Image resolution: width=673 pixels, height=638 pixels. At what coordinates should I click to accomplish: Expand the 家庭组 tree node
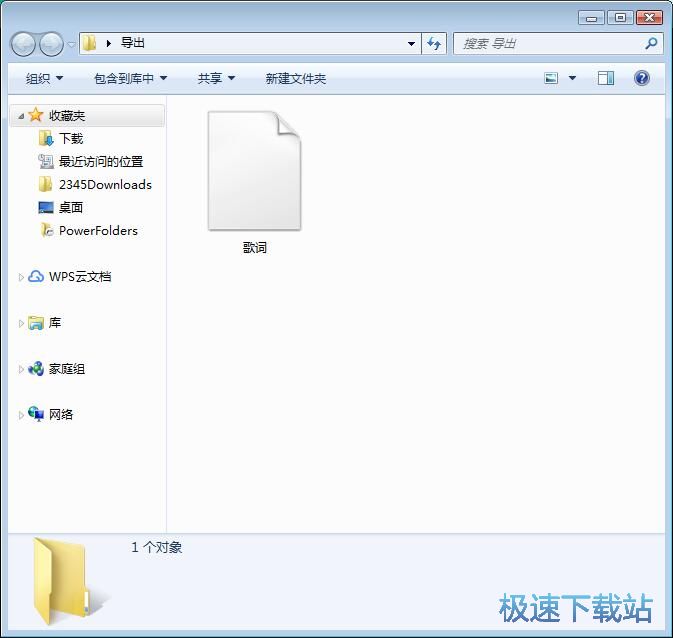21,369
